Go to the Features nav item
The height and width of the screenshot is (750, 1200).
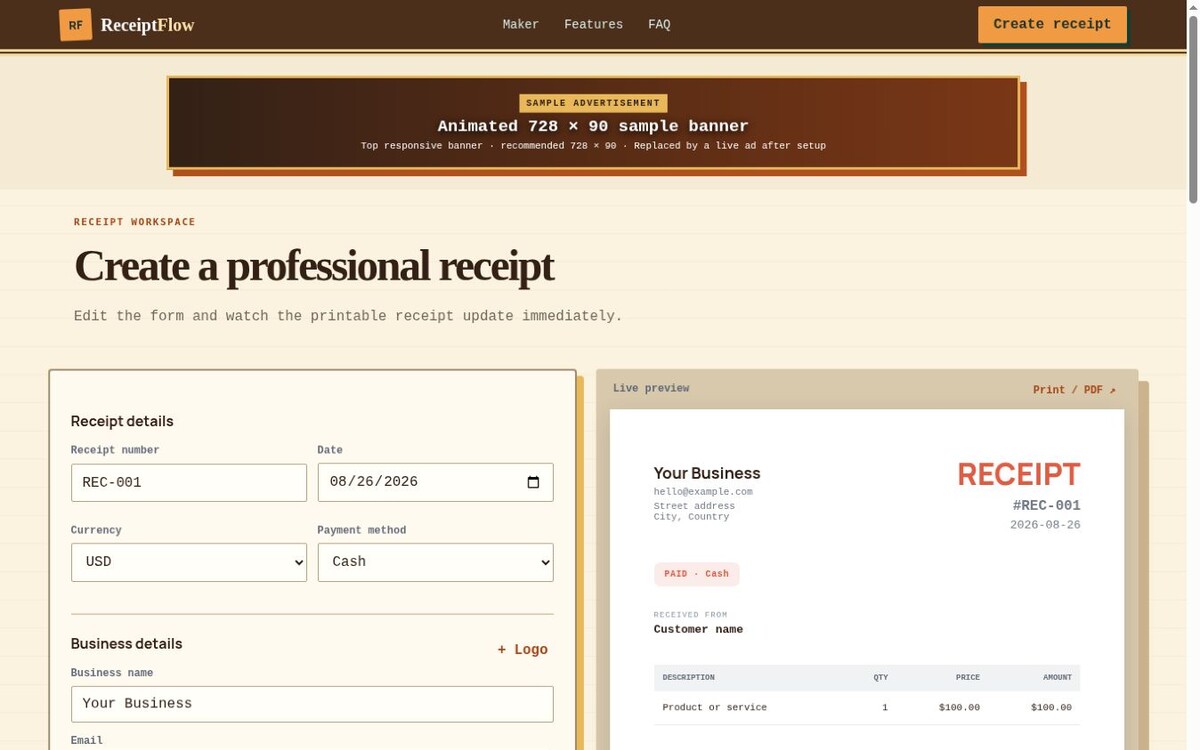593,24
